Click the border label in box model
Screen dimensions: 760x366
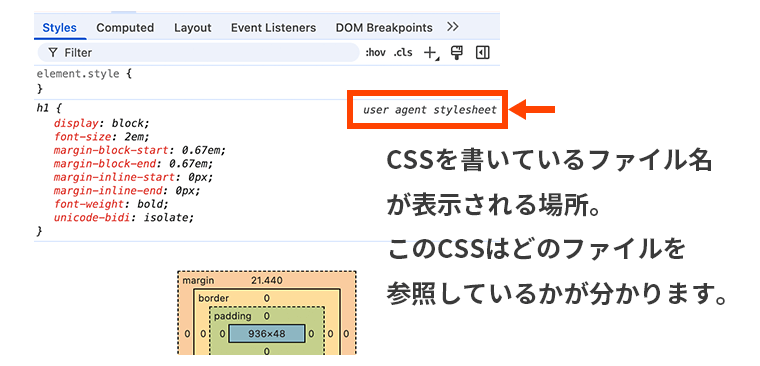coord(213,298)
